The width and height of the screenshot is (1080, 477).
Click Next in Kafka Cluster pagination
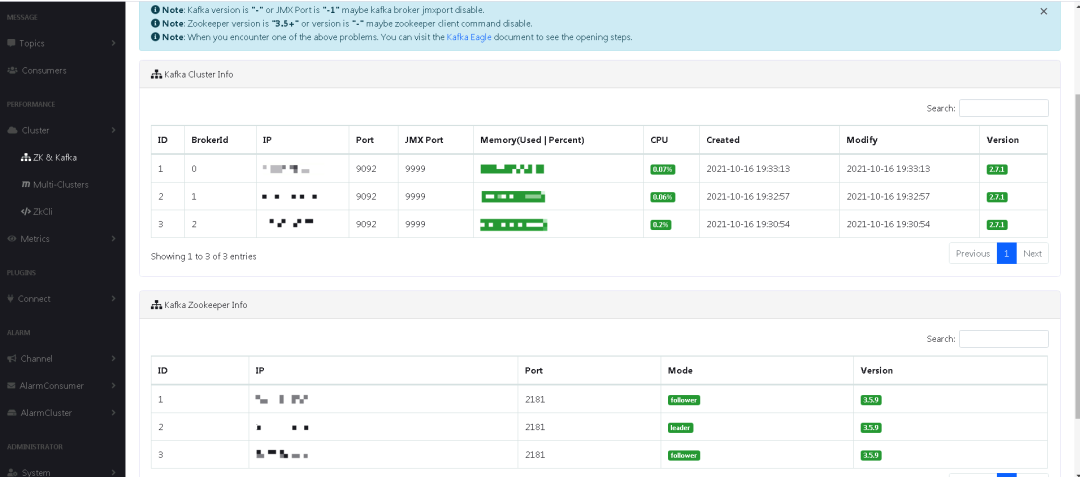tap(1032, 253)
